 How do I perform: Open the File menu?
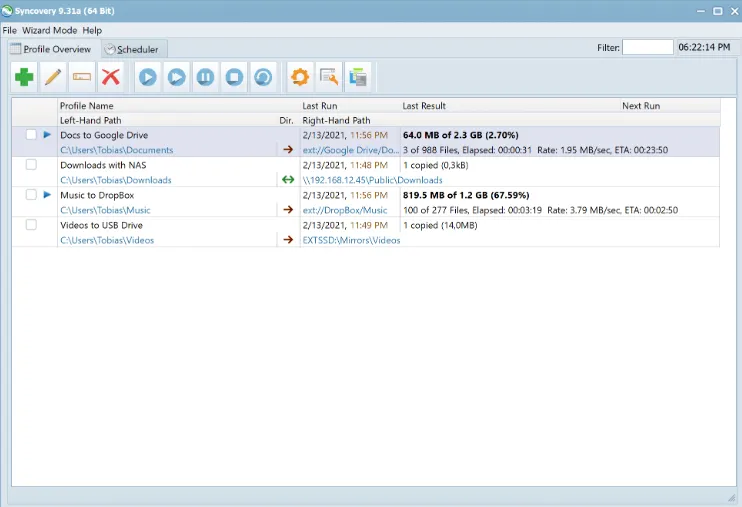(9, 30)
